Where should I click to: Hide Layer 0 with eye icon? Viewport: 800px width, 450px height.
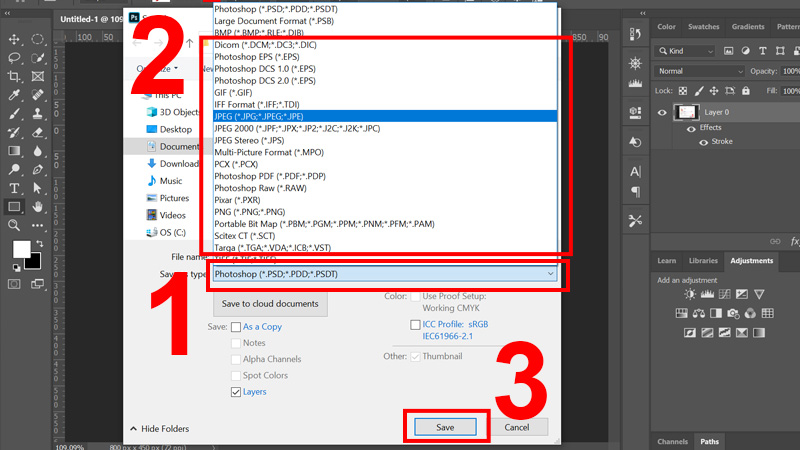662,112
